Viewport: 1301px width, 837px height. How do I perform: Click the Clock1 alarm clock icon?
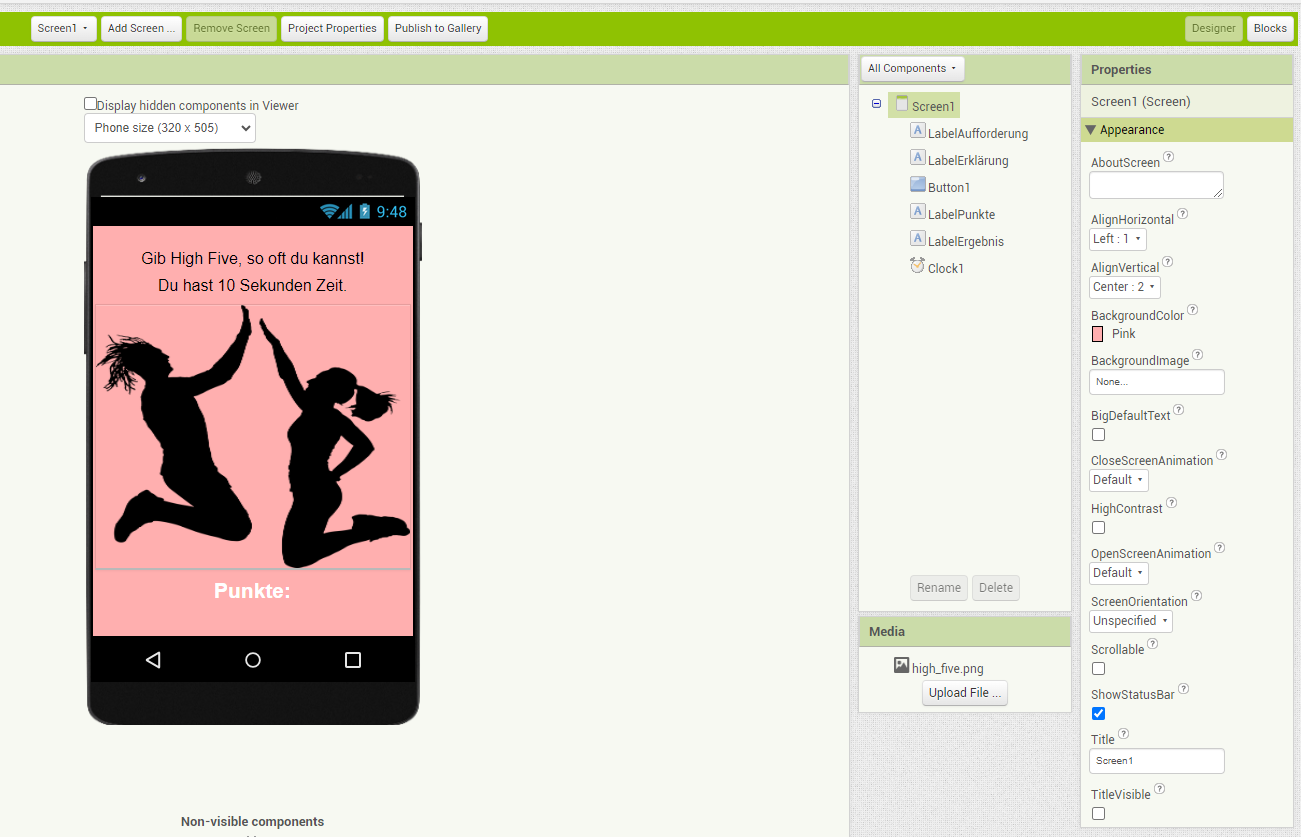pos(918,266)
